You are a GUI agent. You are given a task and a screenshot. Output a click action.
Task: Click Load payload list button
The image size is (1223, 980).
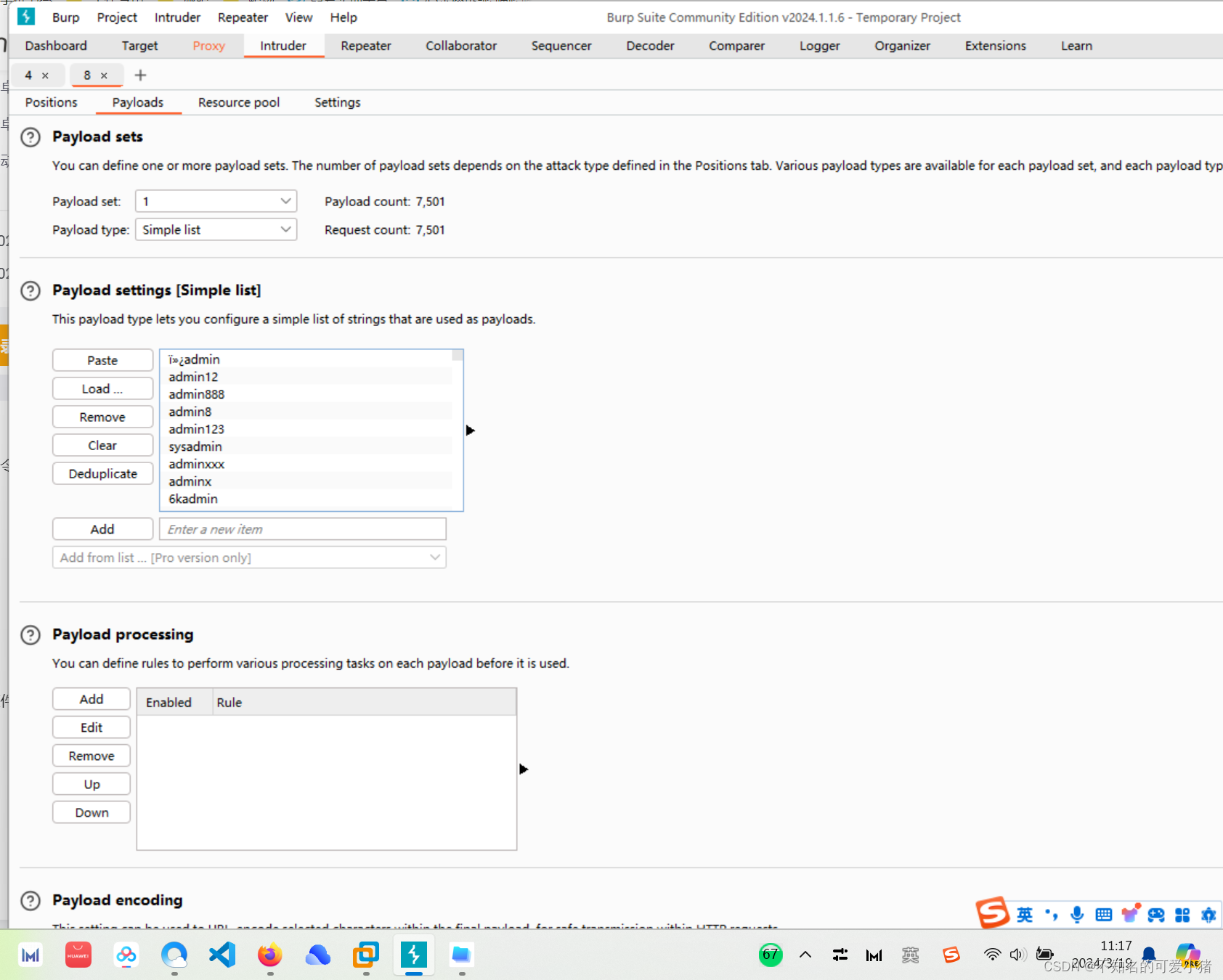pos(102,388)
